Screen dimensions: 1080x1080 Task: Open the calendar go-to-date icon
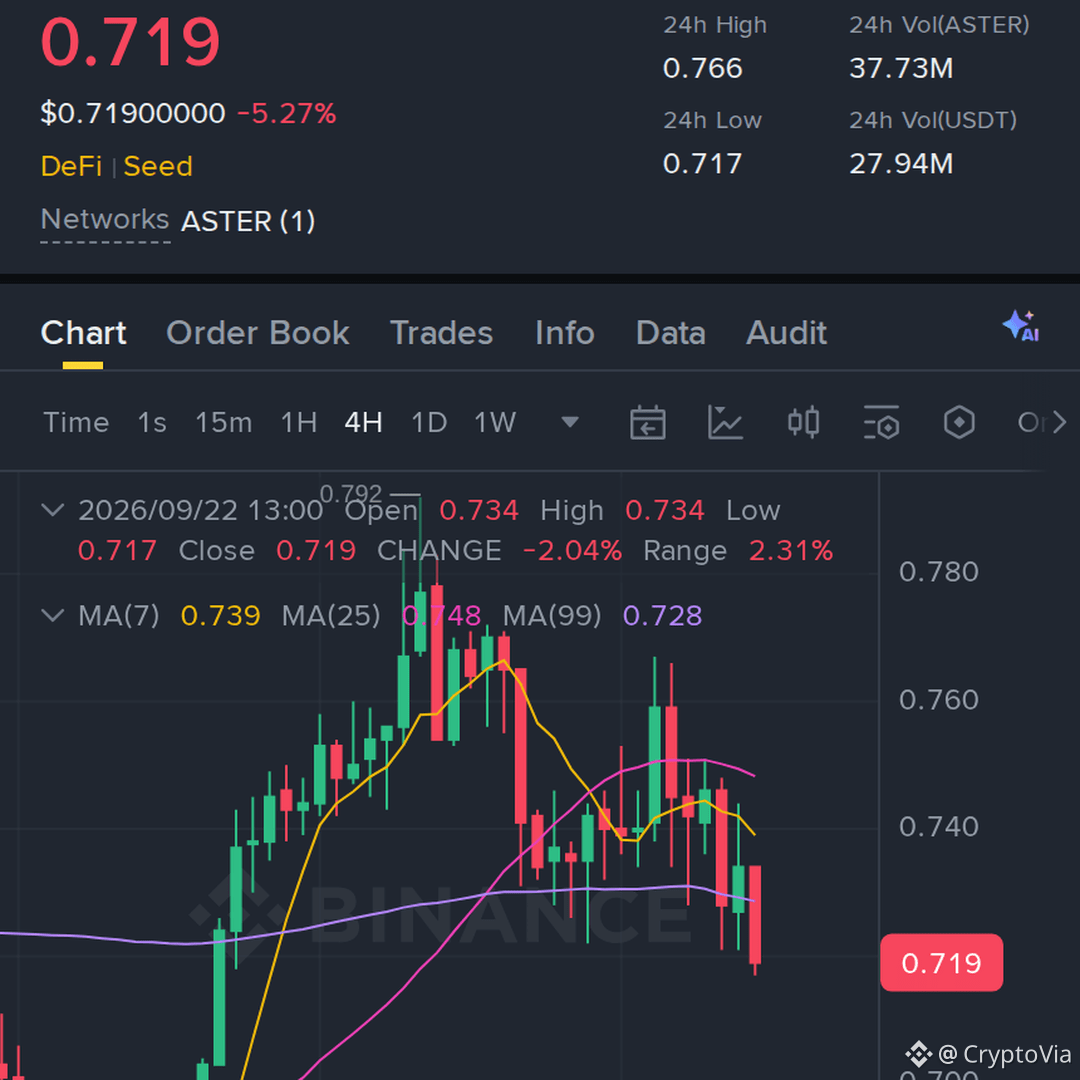point(647,422)
